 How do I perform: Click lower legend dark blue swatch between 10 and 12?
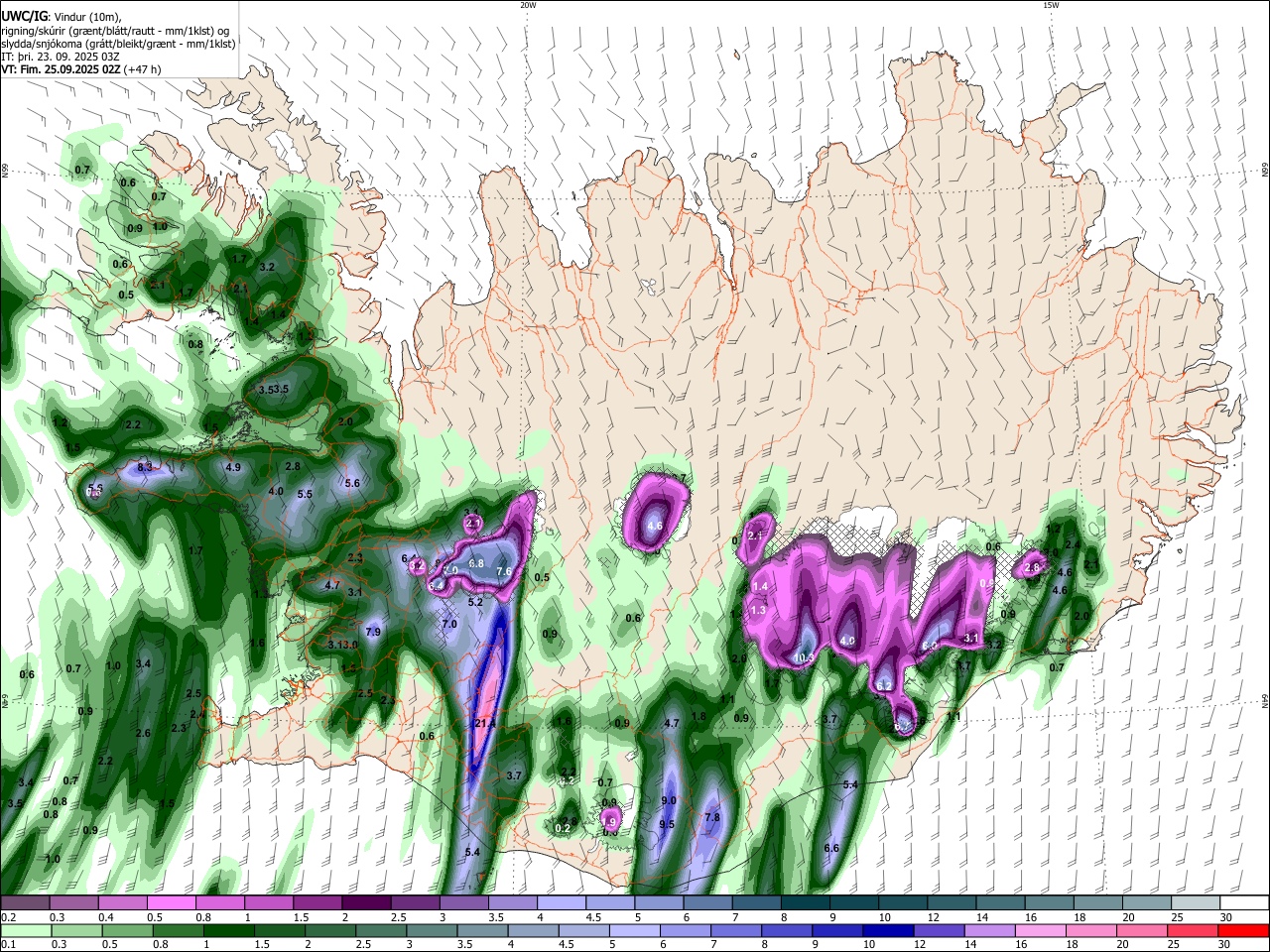[x=887, y=930]
